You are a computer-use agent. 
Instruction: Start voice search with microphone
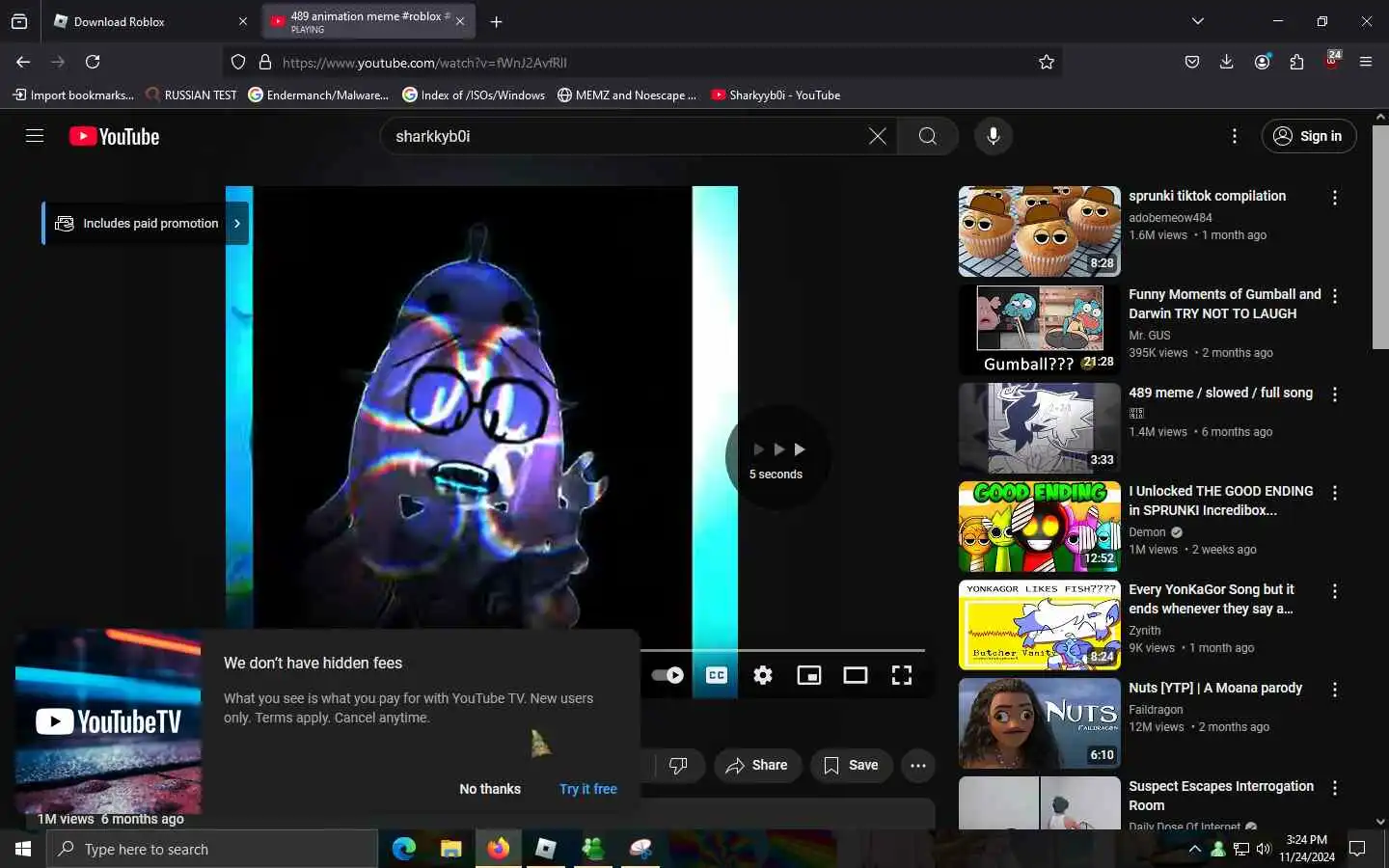[993, 136]
